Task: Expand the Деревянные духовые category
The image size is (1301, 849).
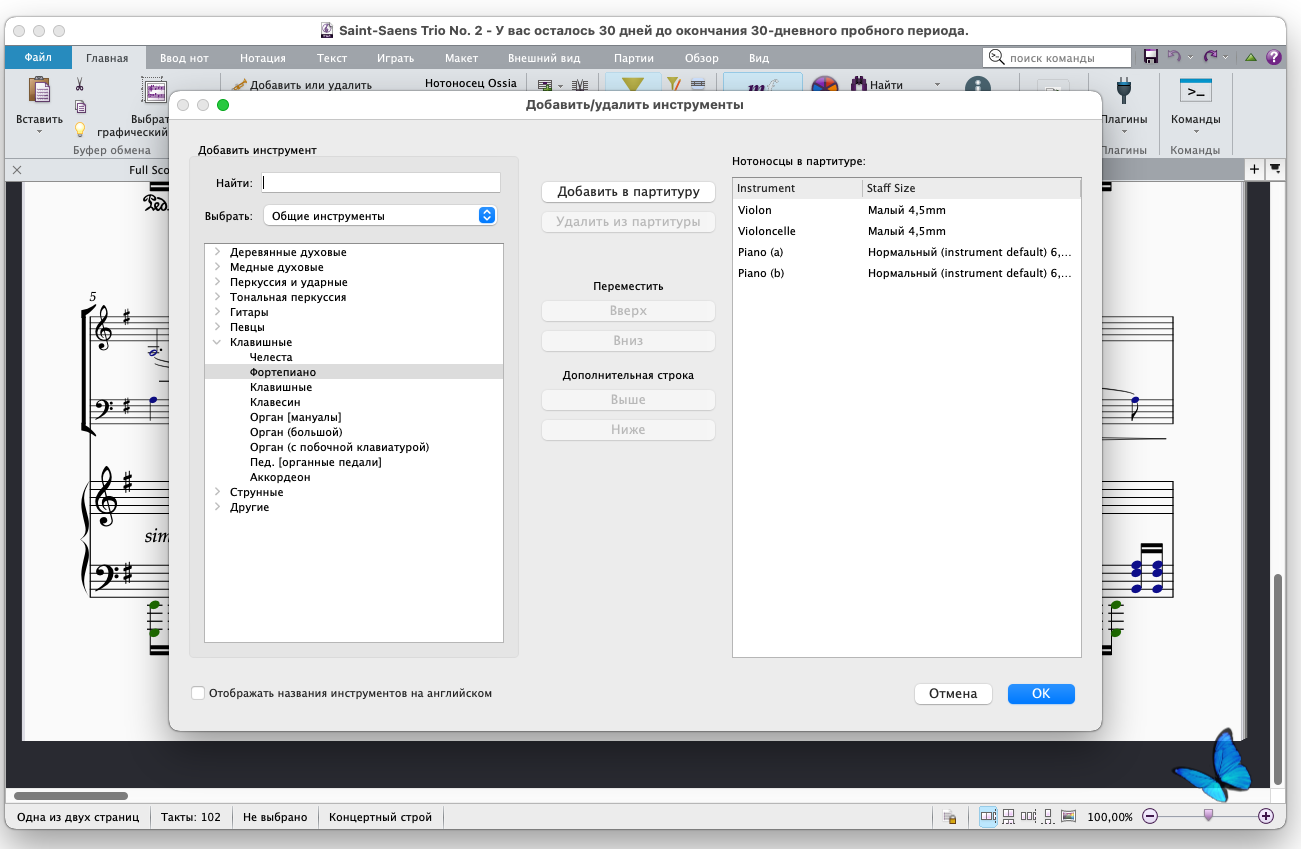Action: click(216, 252)
